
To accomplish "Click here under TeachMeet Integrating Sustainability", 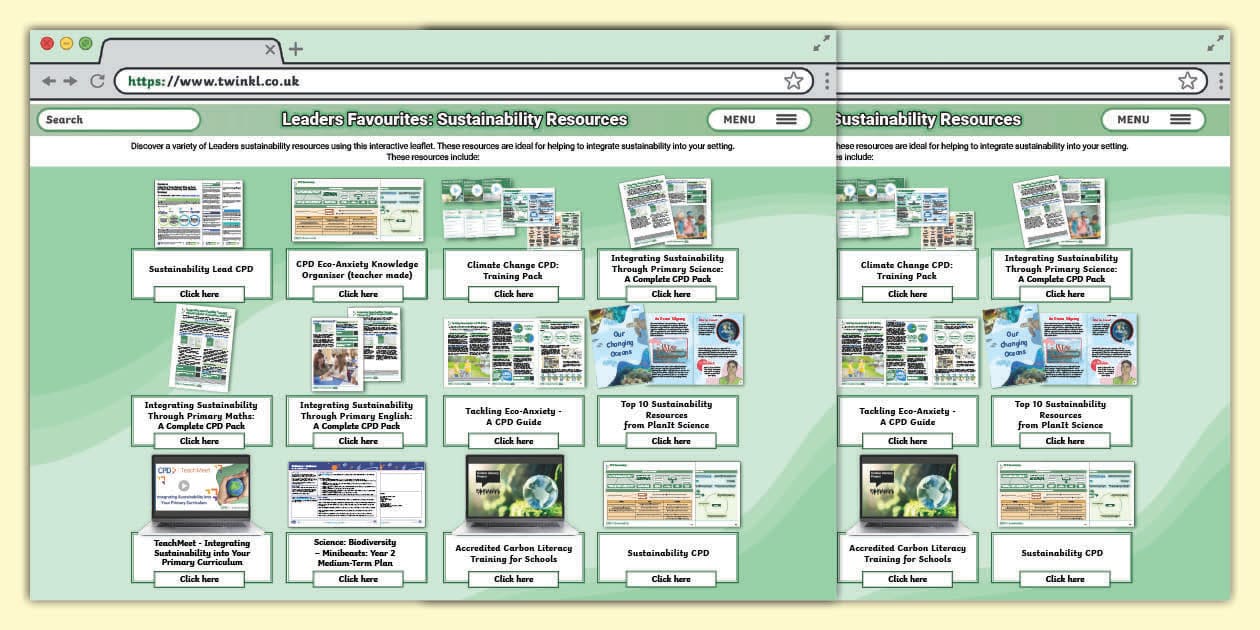I will coord(199,578).
